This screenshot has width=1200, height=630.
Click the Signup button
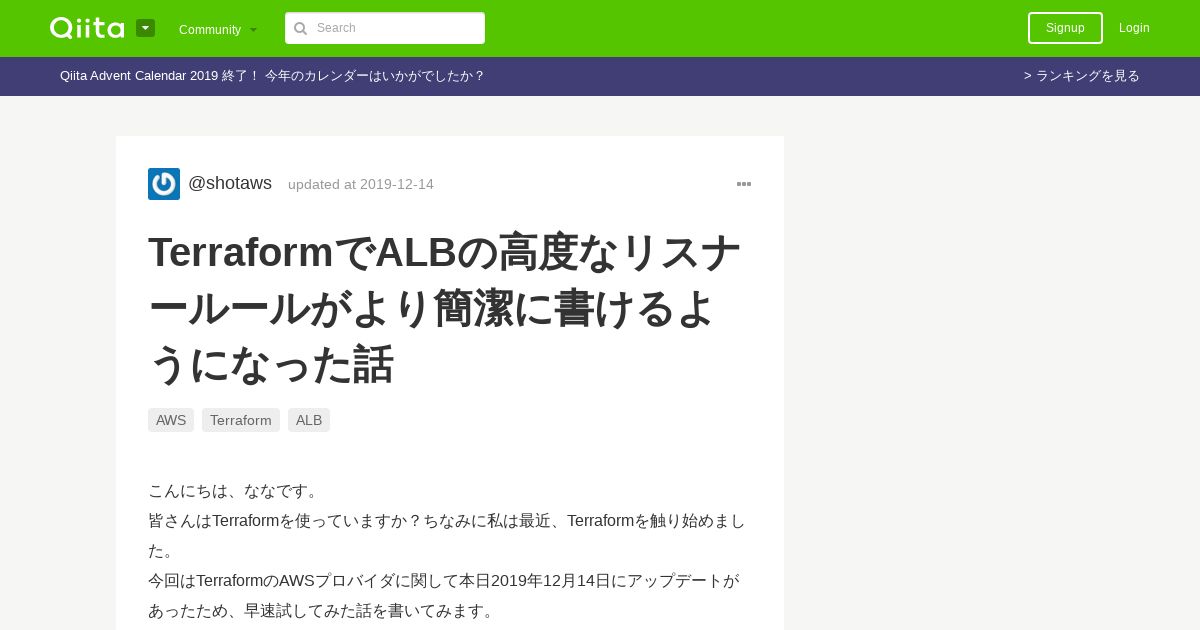click(1065, 28)
